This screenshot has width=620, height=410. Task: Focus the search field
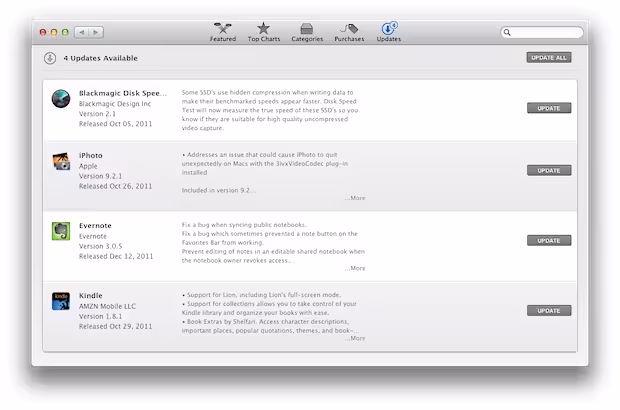(x=542, y=32)
